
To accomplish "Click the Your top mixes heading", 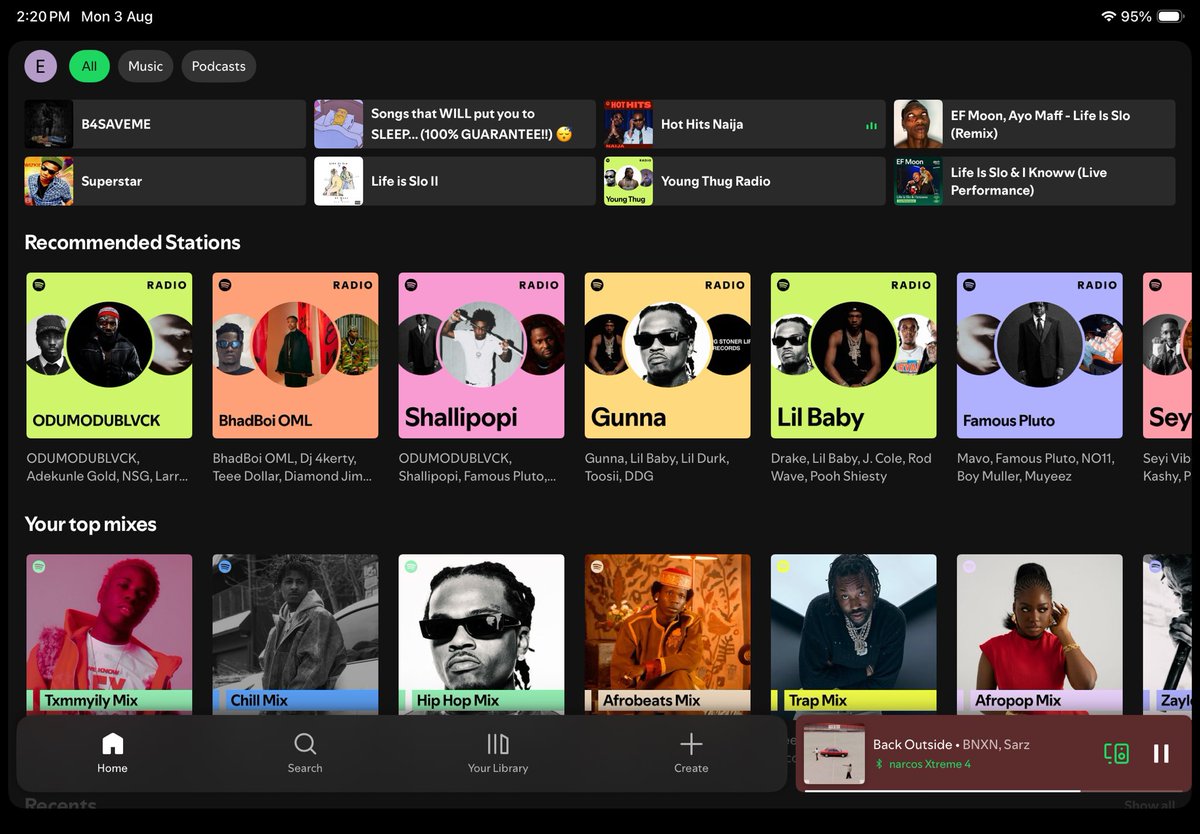I will [90, 524].
